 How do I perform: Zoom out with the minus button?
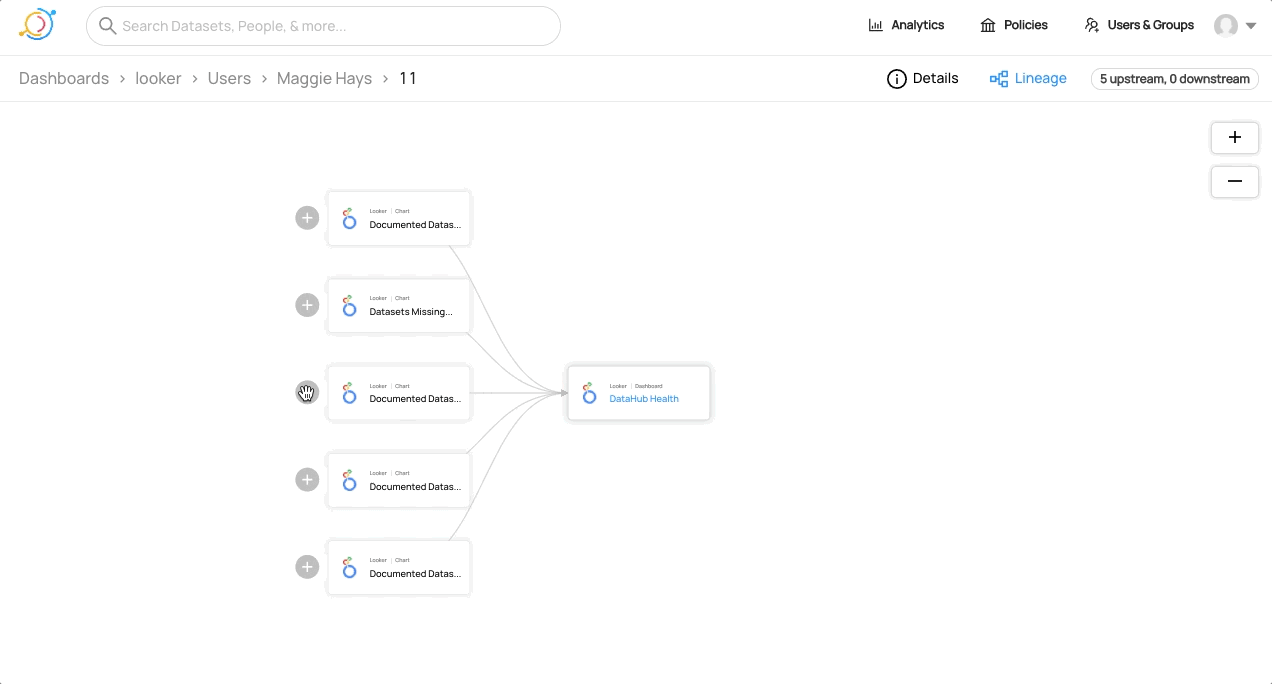1234,181
